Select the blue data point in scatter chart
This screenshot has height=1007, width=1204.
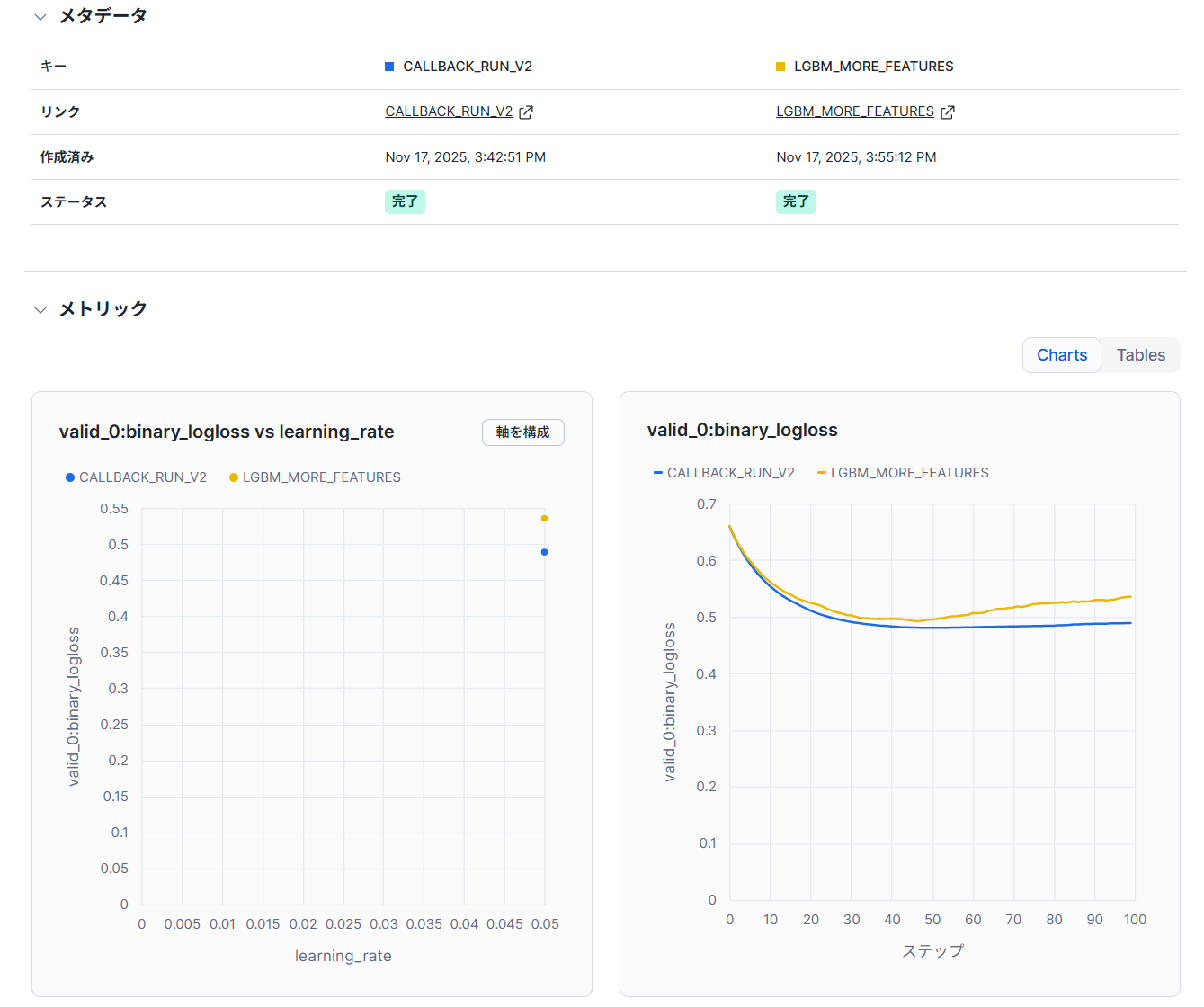(x=544, y=552)
